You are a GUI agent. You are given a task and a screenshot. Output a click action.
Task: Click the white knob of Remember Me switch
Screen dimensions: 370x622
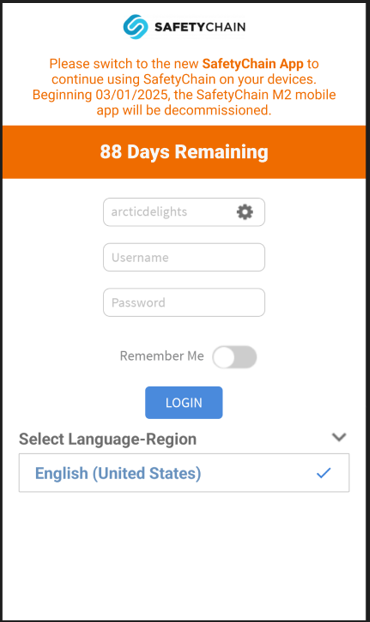point(224,357)
